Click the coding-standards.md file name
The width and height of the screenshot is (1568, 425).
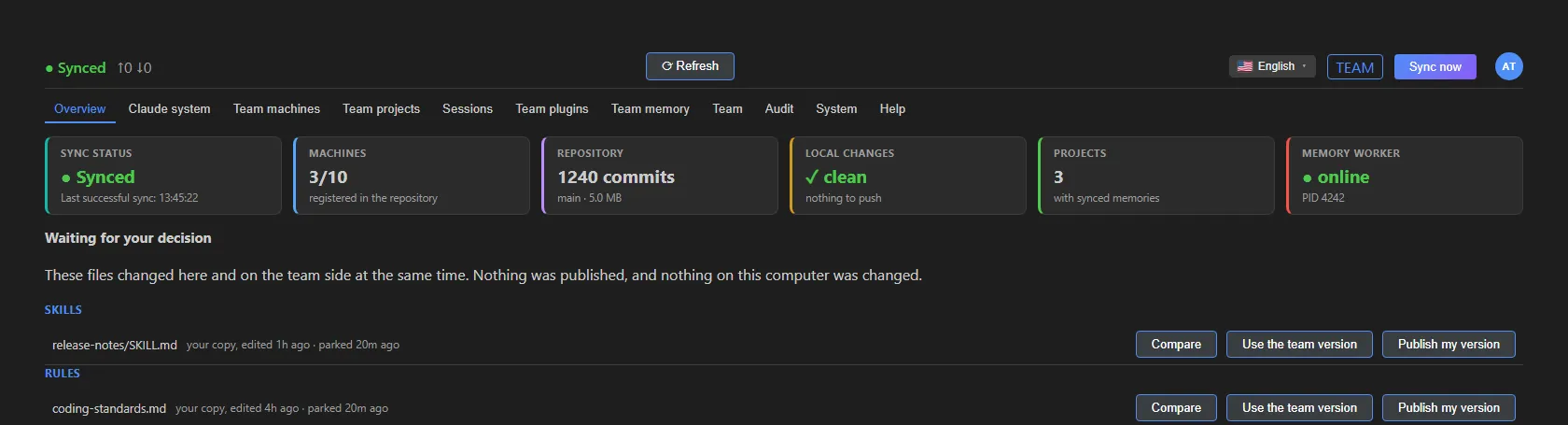click(109, 409)
